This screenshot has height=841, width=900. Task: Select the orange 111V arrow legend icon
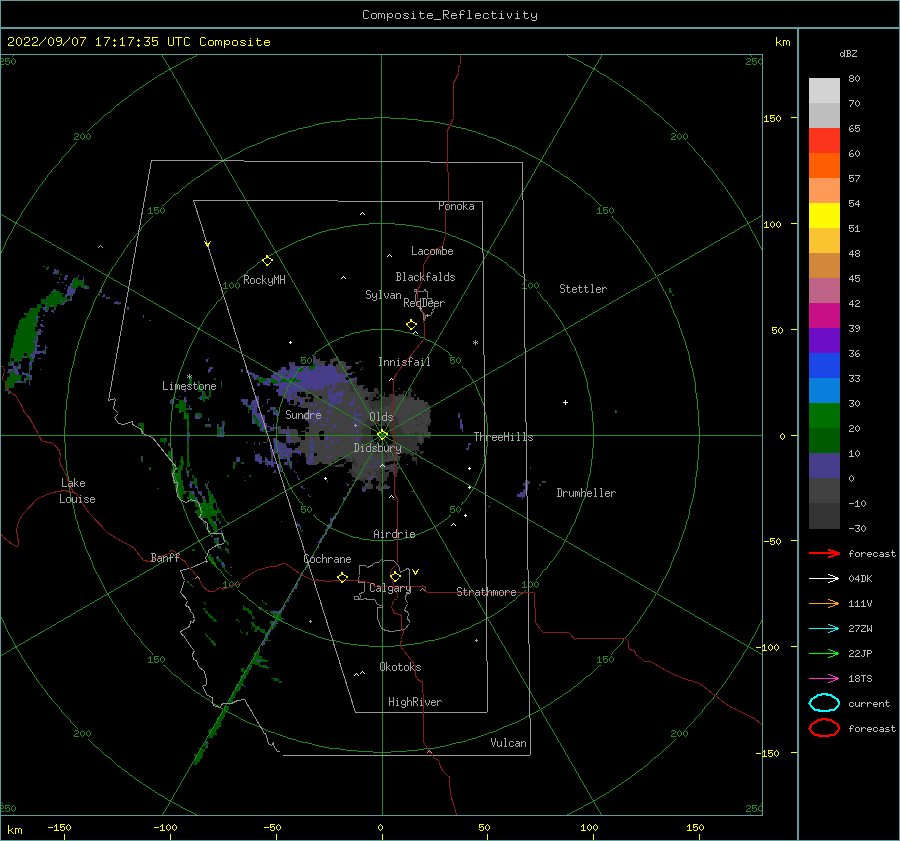coord(824,603)
